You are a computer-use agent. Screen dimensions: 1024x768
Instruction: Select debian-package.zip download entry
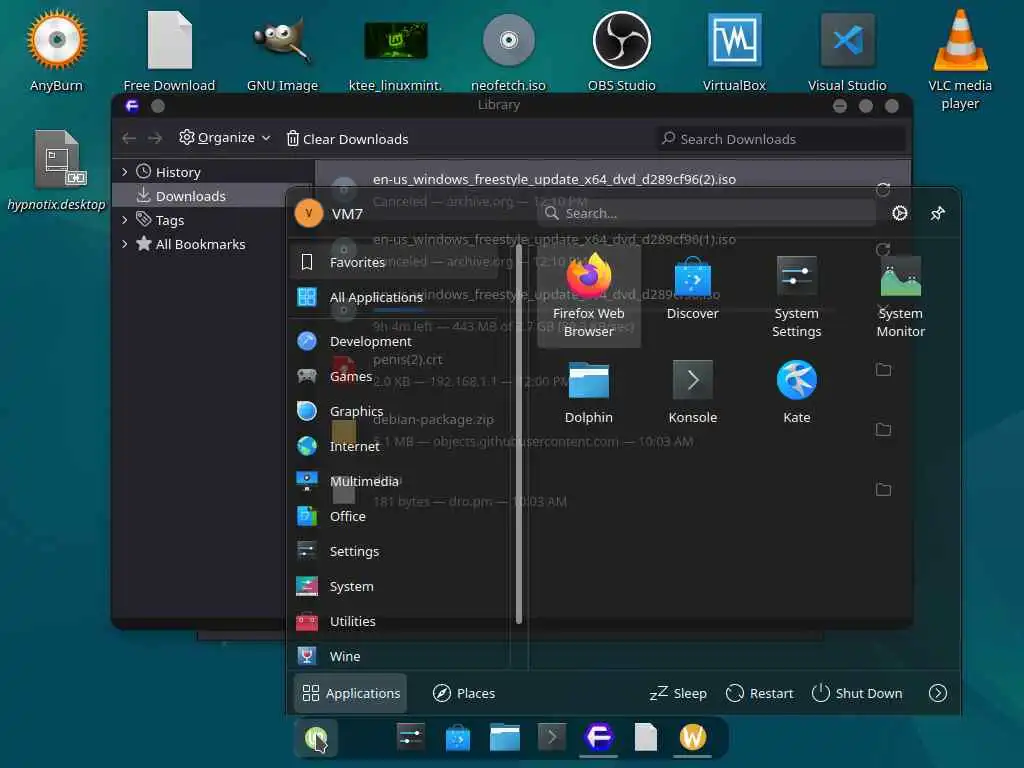coord(613,430)
